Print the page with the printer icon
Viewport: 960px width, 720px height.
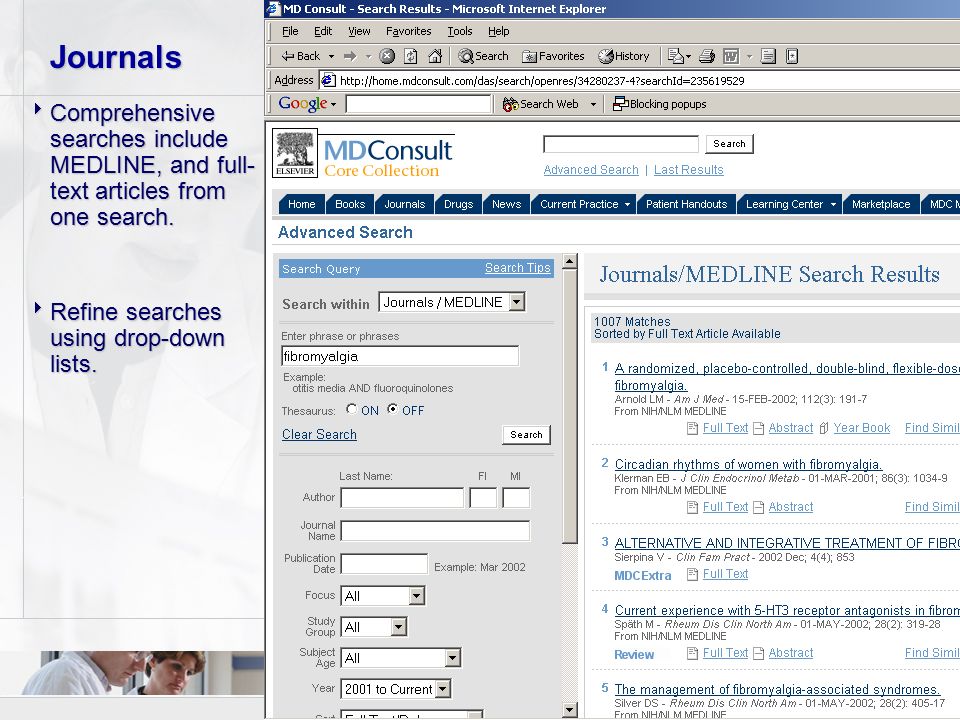pos(707,56)
